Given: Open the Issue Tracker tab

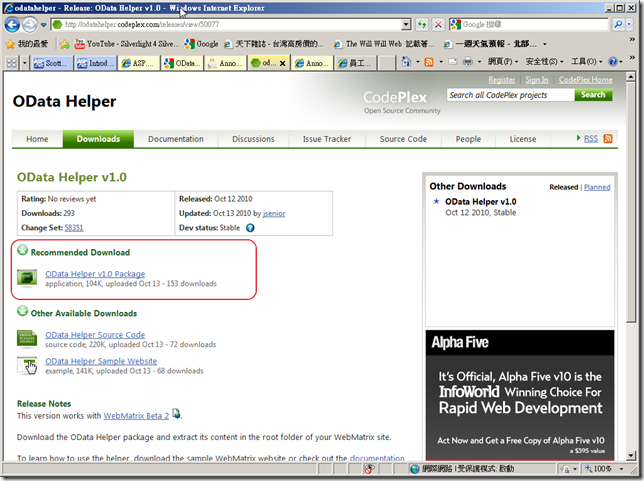Looking at the screenshot, I should coord(327,139).
